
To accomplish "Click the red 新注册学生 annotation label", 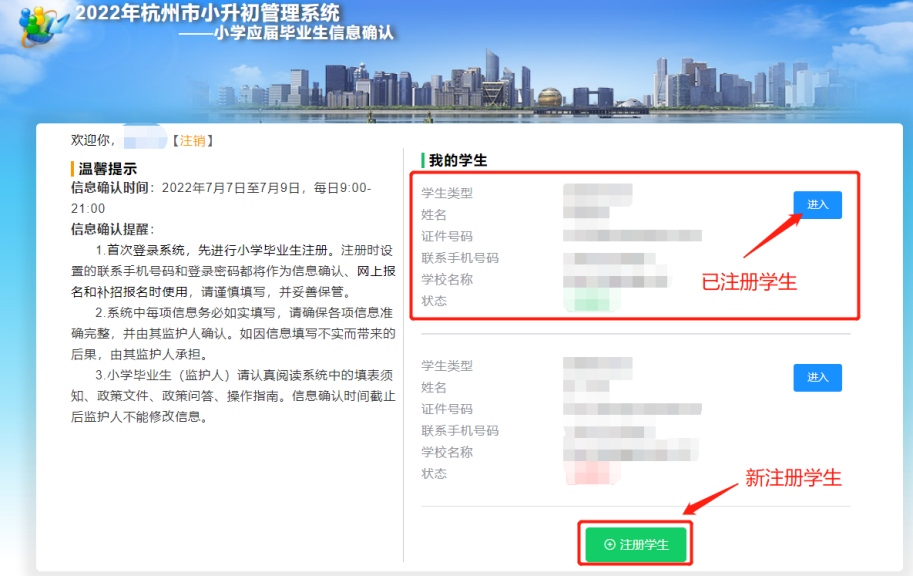I will click(x=793, y=478).
